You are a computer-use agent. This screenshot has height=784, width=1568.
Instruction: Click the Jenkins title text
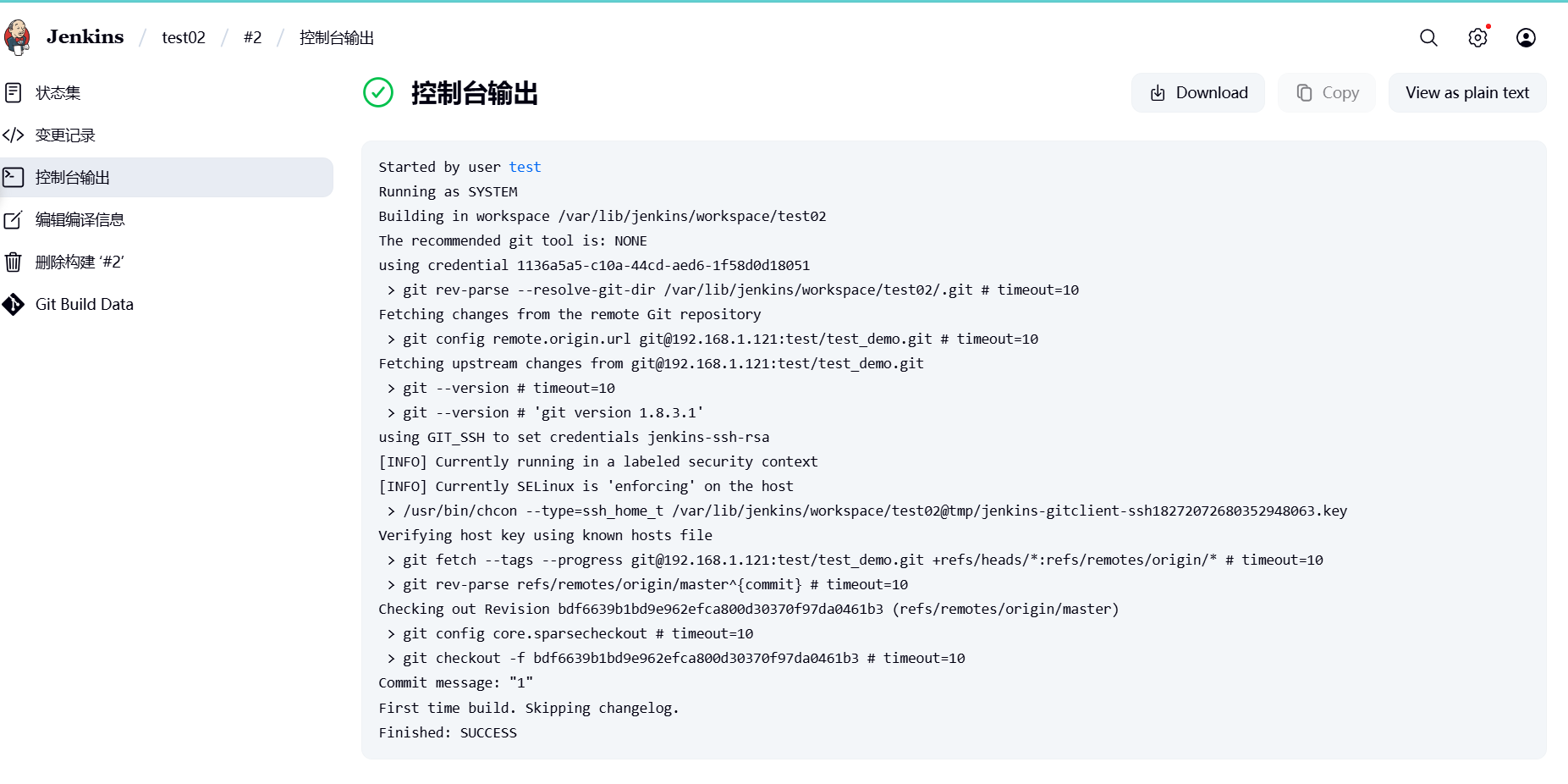coord(85,36)
